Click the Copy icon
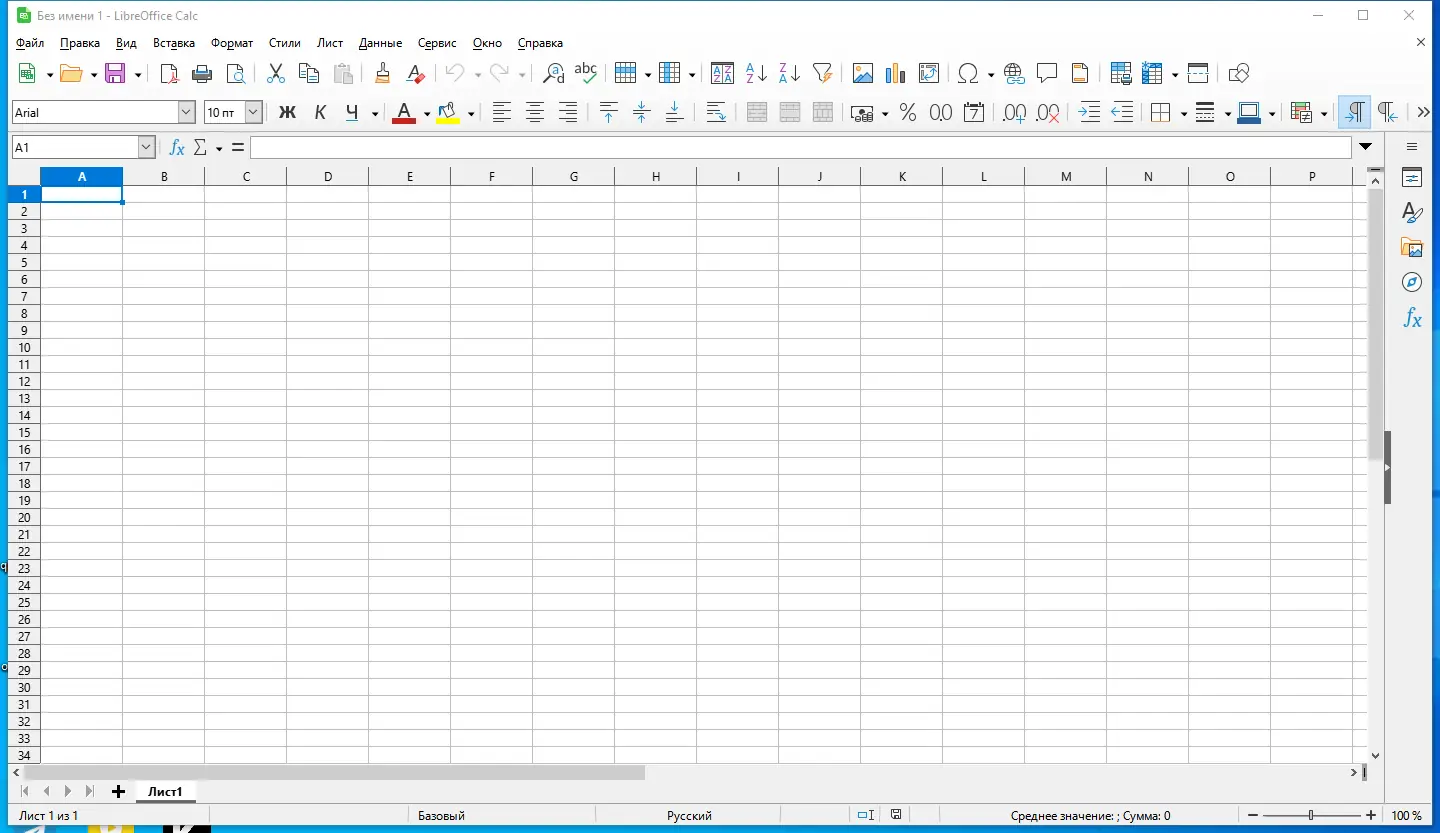 (x=309, y=73)
